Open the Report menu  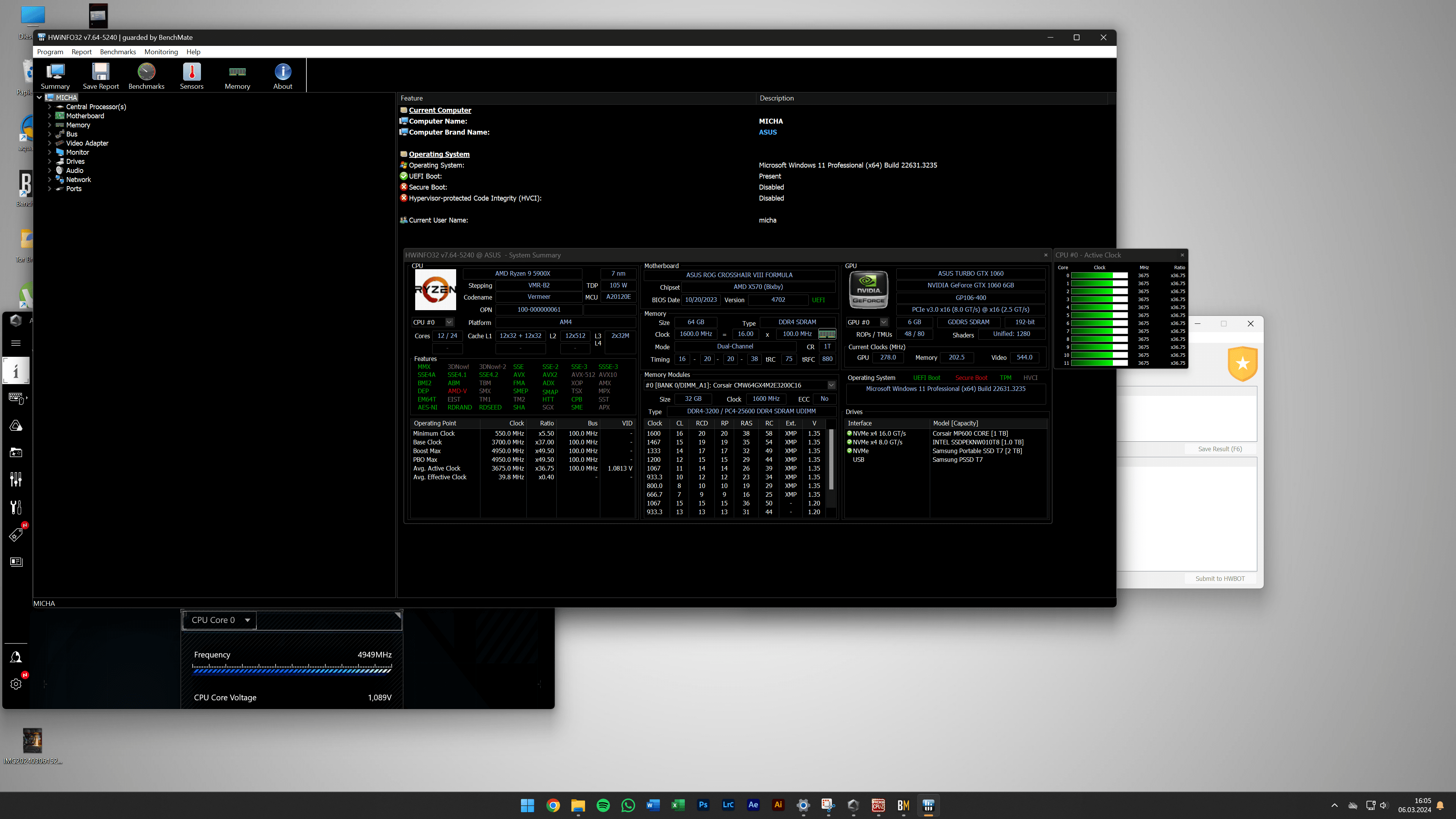(x=82, y=52)
